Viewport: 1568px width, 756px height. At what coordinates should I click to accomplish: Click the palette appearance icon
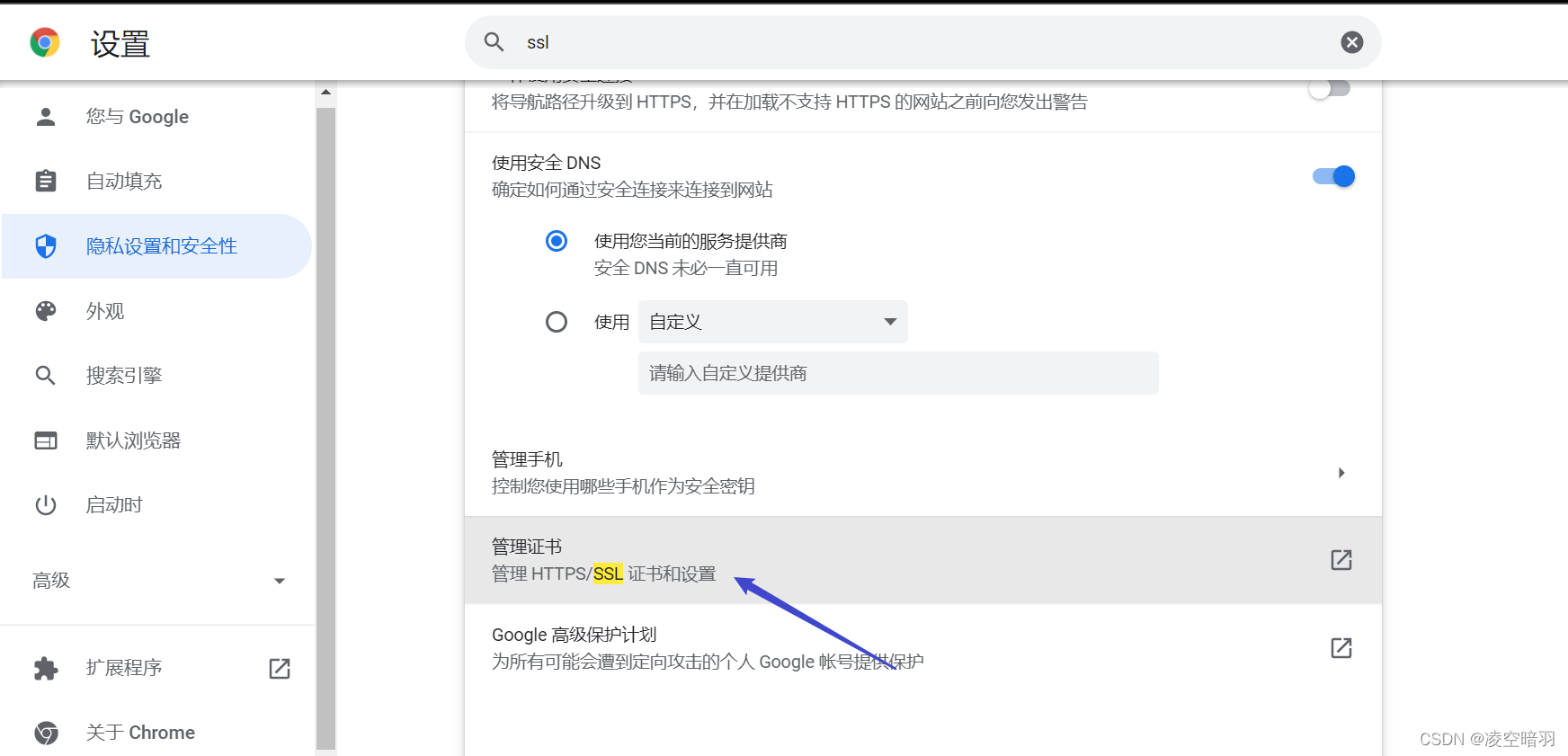45,311
